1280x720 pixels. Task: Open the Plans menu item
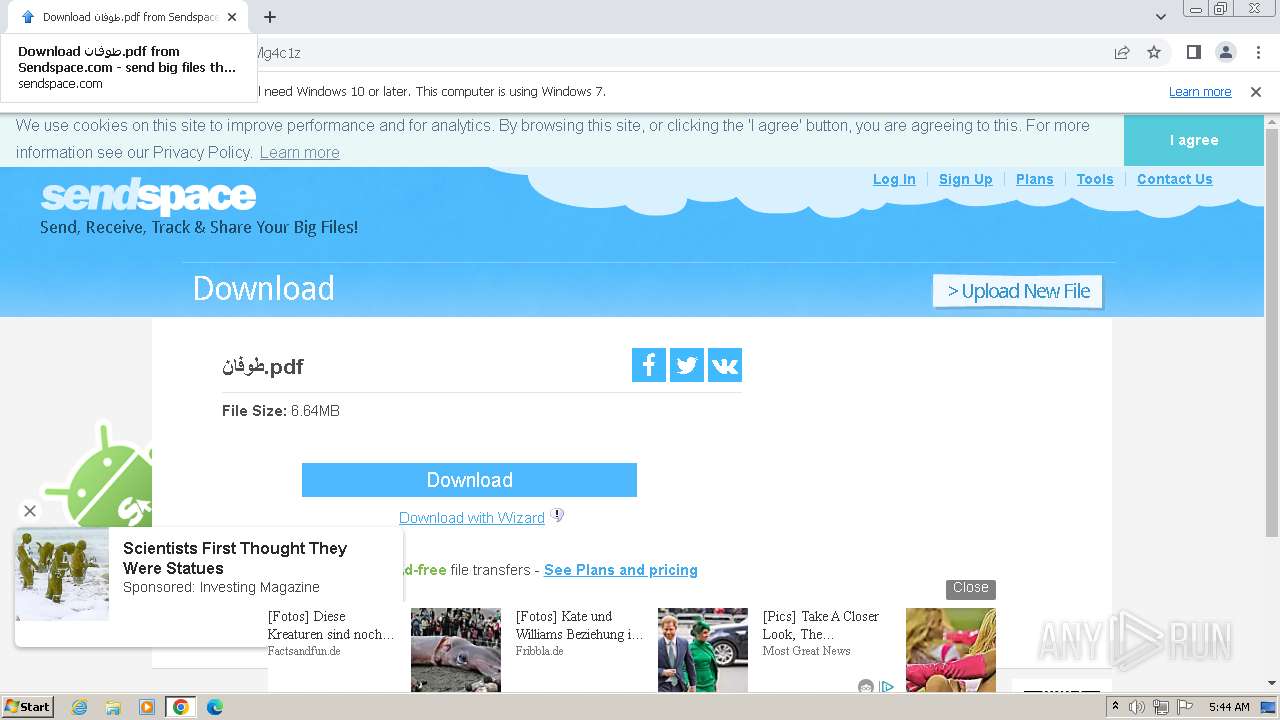coord(1034,179)
